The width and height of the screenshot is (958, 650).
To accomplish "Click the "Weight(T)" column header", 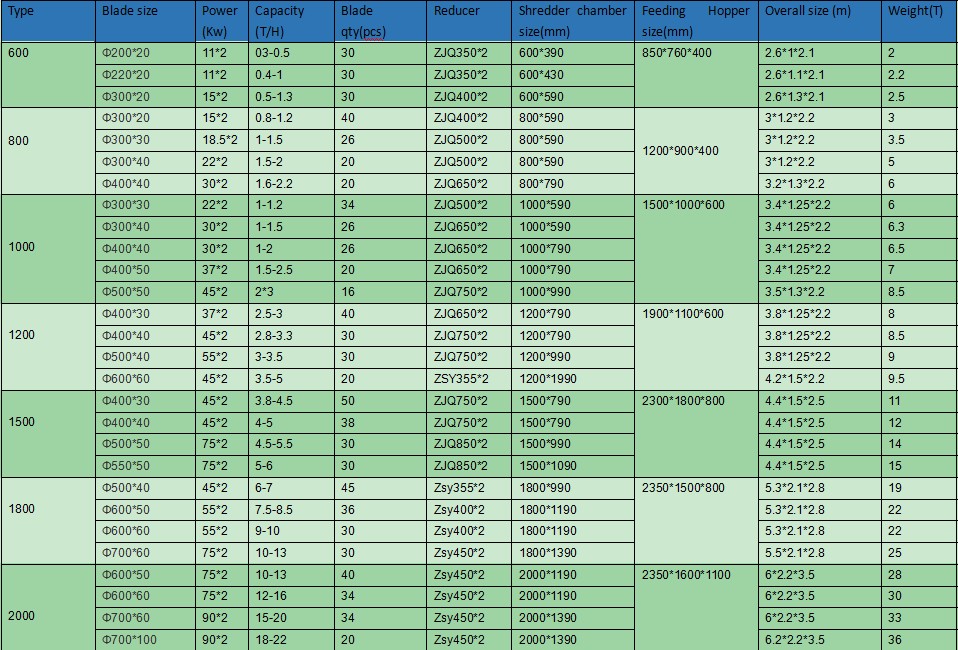I will pyautogui.click(x=920, y=21).
